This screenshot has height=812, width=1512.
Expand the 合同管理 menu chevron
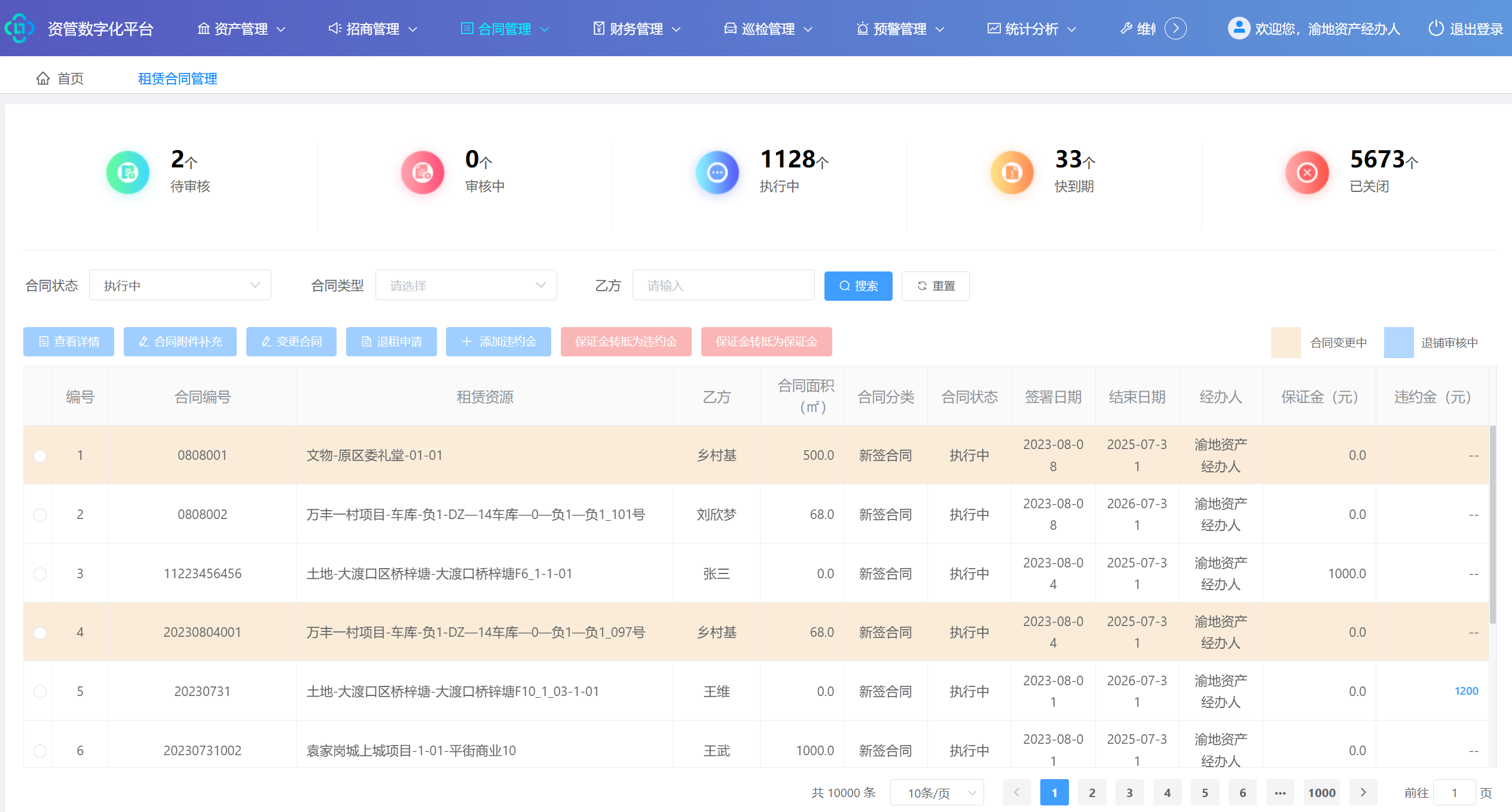[544, 29]
